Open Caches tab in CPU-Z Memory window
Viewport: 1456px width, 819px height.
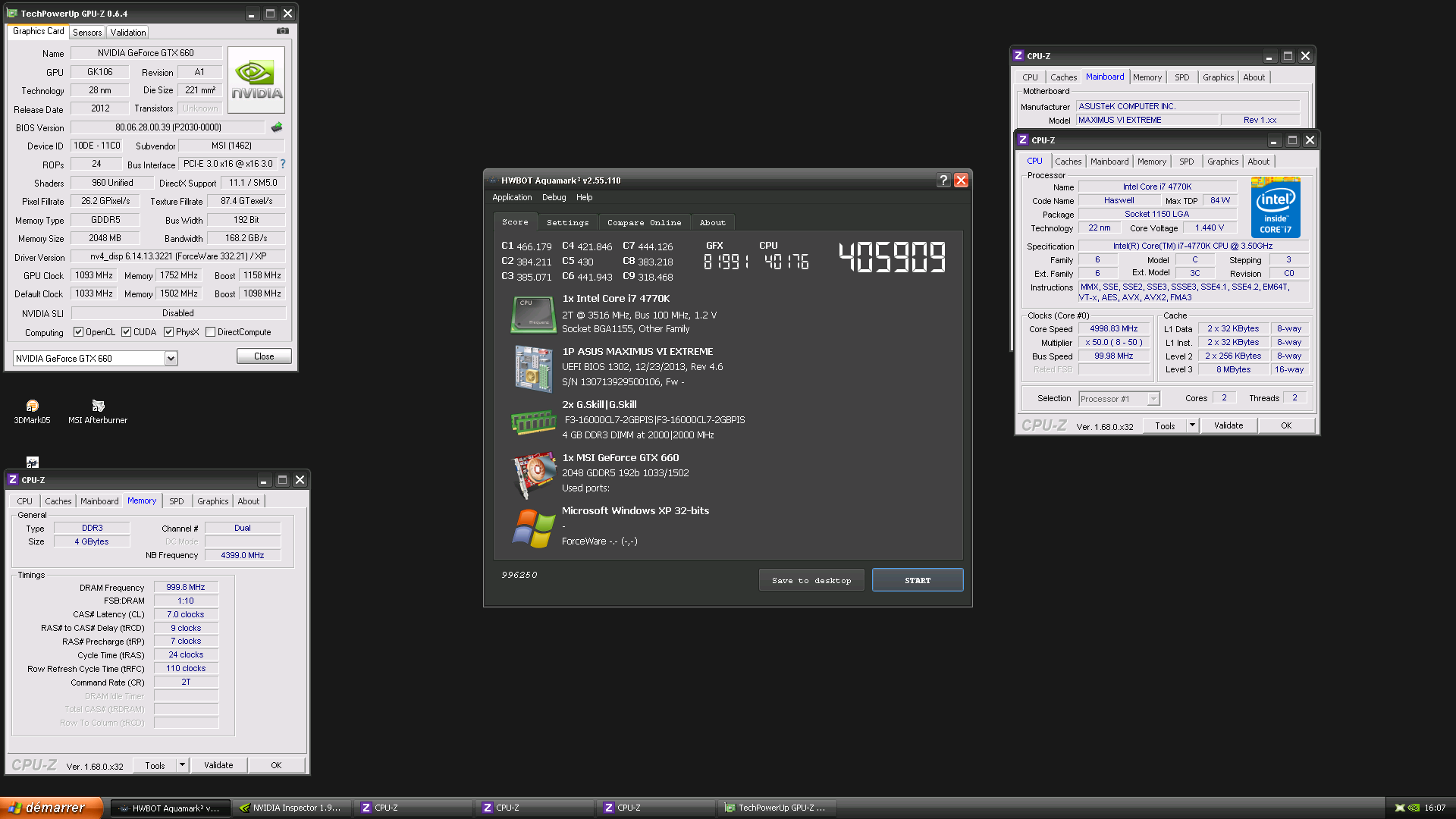click(58, 501)
